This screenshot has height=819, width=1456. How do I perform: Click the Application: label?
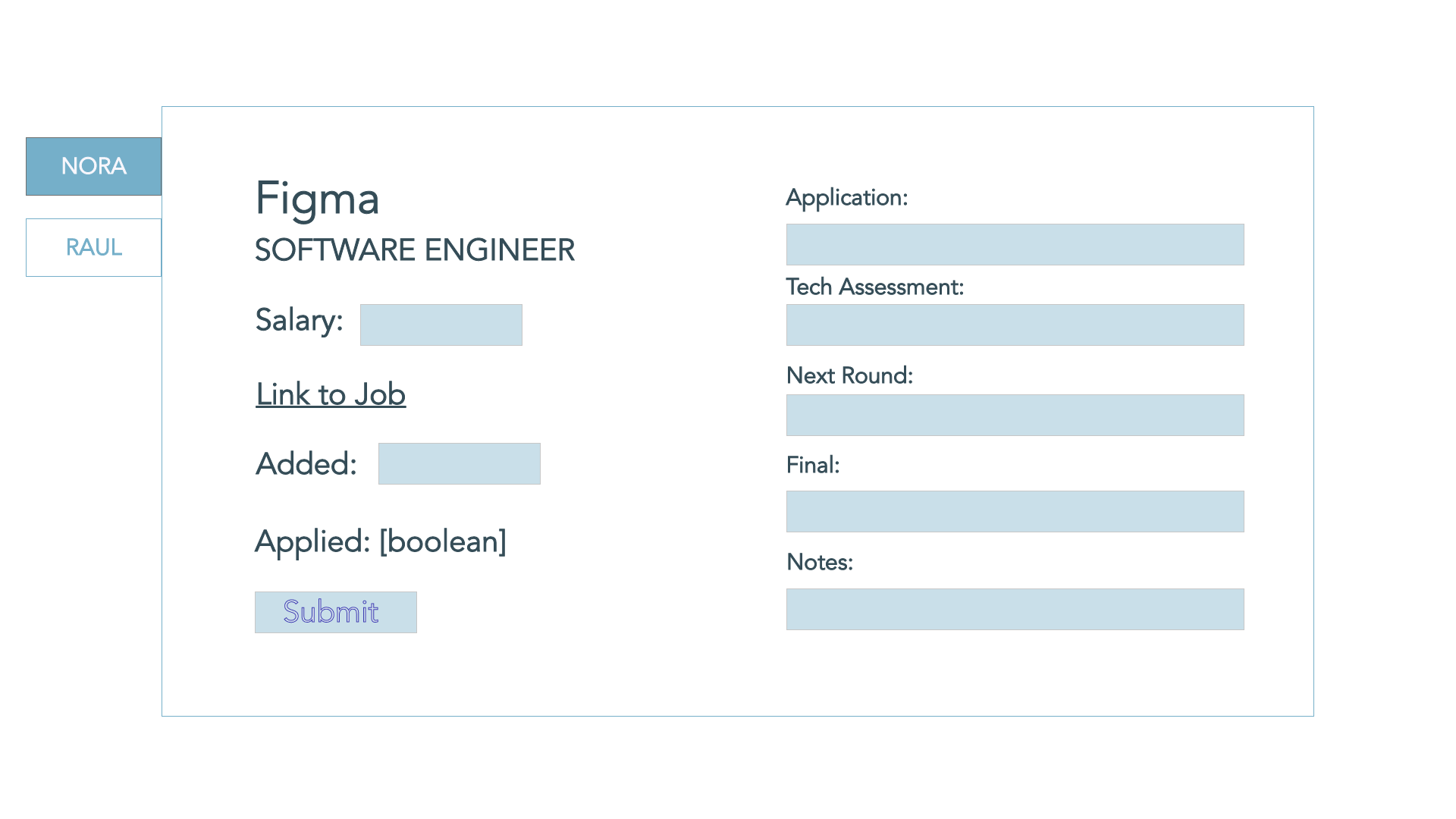[x=846, y=197]
